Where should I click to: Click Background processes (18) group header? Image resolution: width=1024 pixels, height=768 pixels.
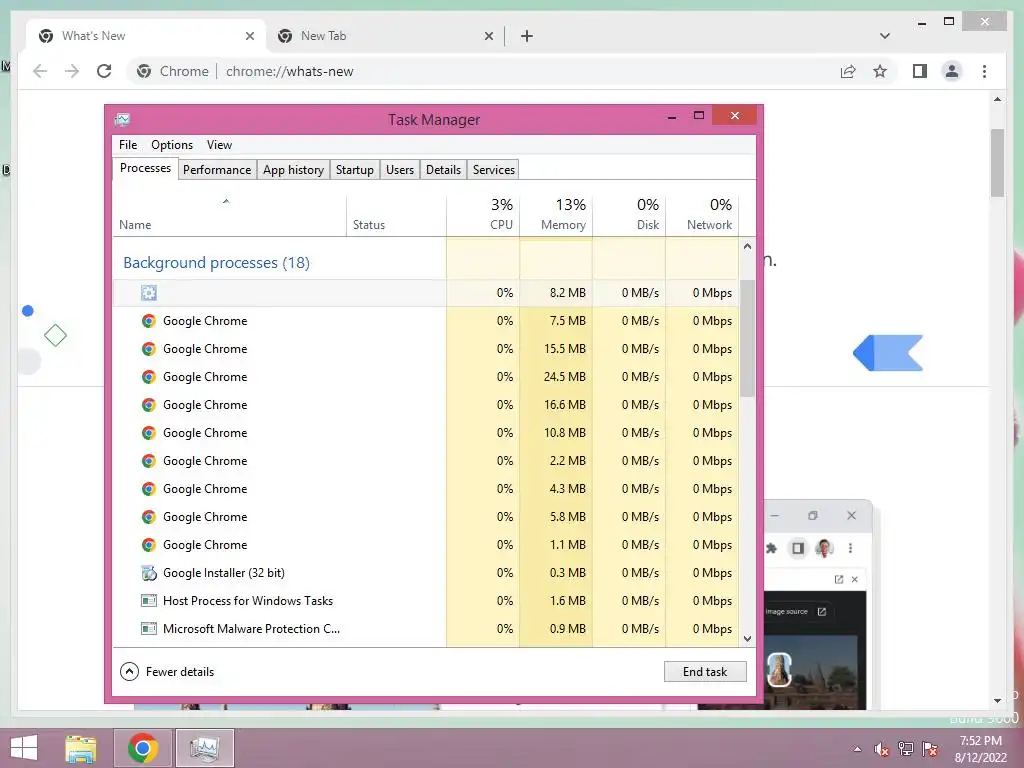coord(216,263)
